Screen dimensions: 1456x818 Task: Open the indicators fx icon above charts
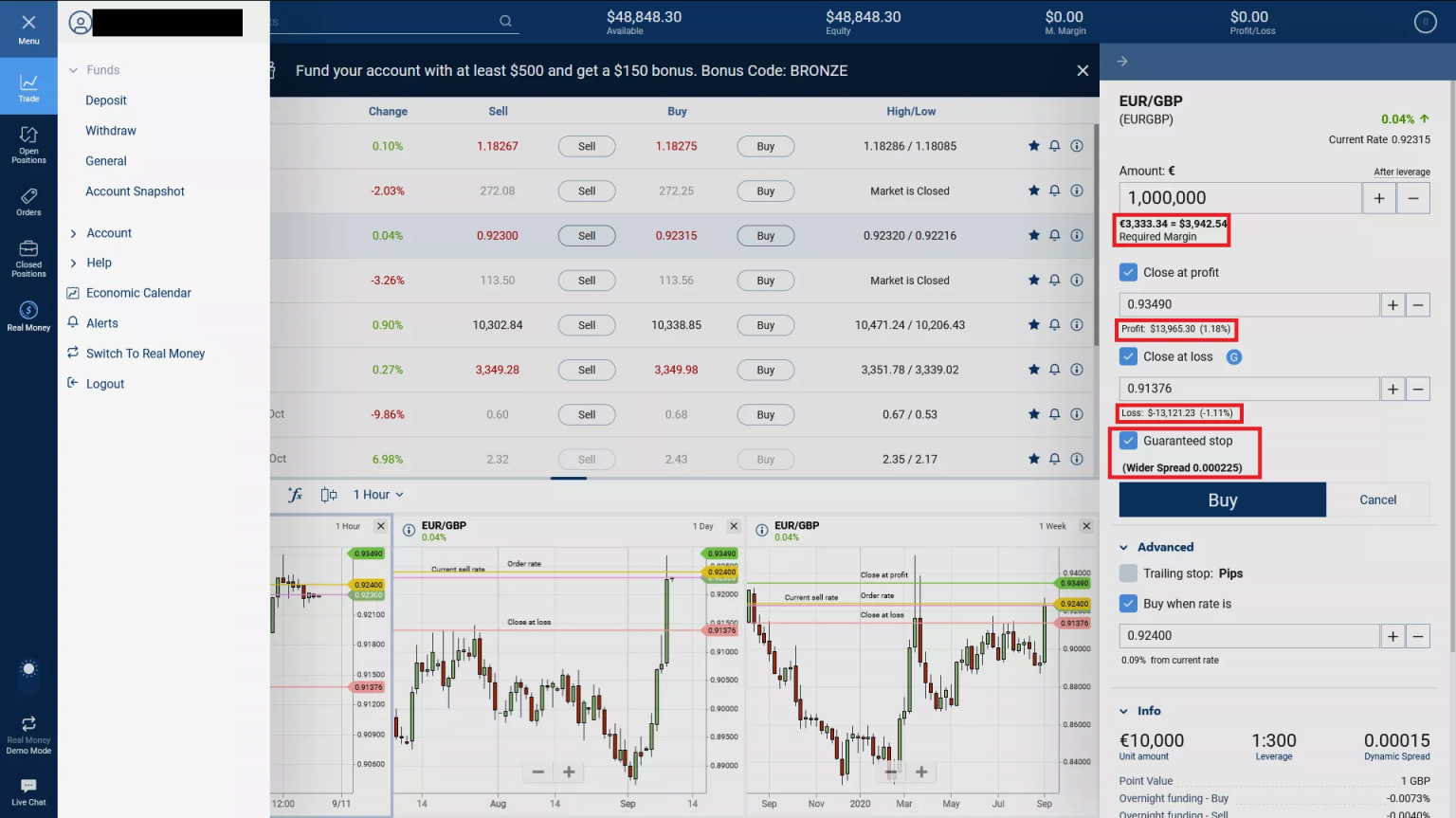pyautogui.click(x=296, y=495)
